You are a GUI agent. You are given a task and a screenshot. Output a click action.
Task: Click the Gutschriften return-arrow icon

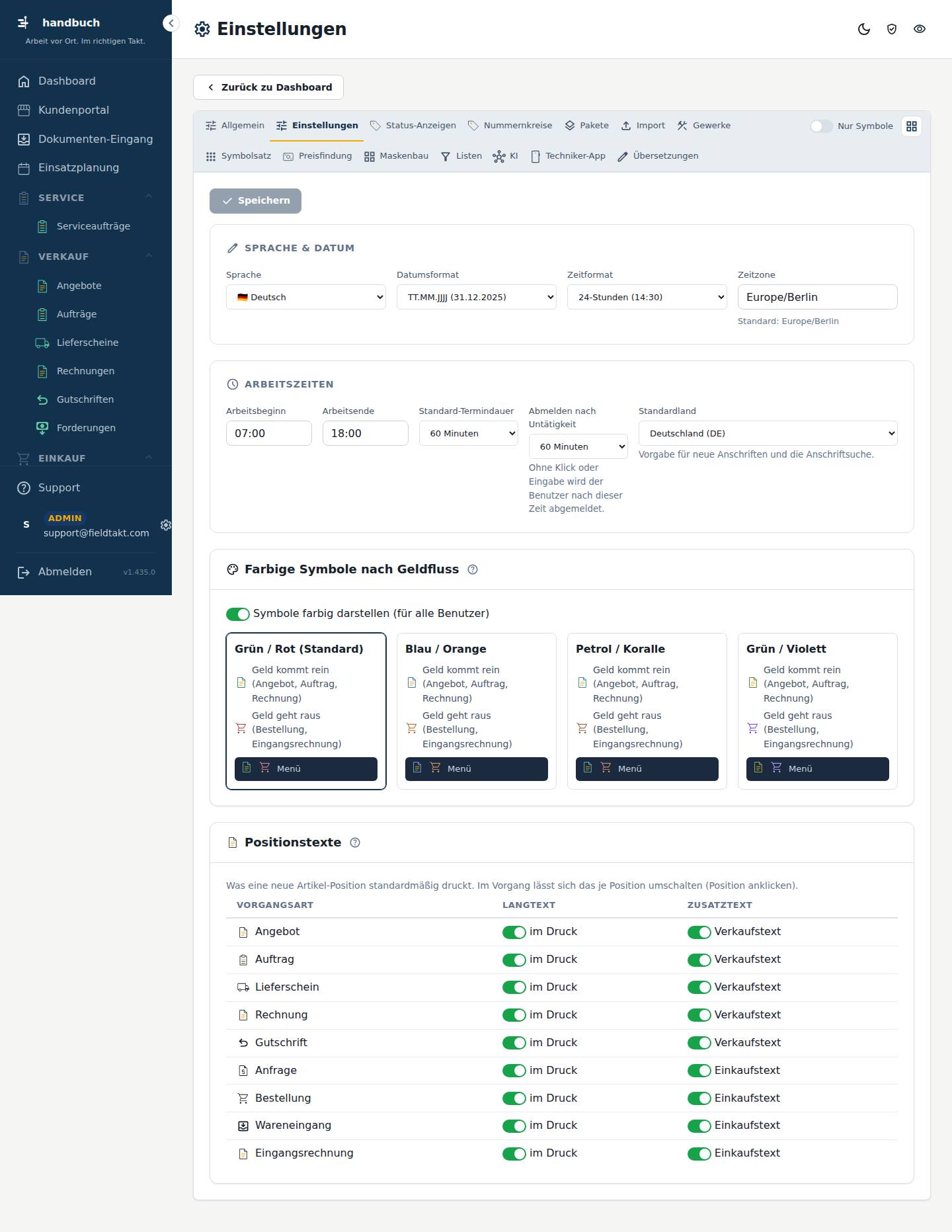(x=42, y=399)
